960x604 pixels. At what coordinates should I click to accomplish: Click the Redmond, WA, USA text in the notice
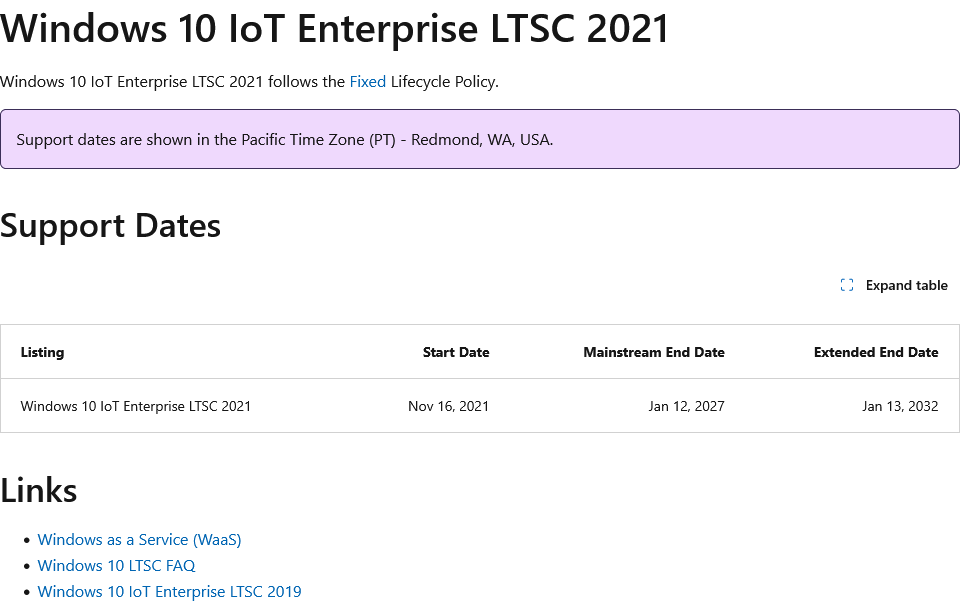coord(482,139)
